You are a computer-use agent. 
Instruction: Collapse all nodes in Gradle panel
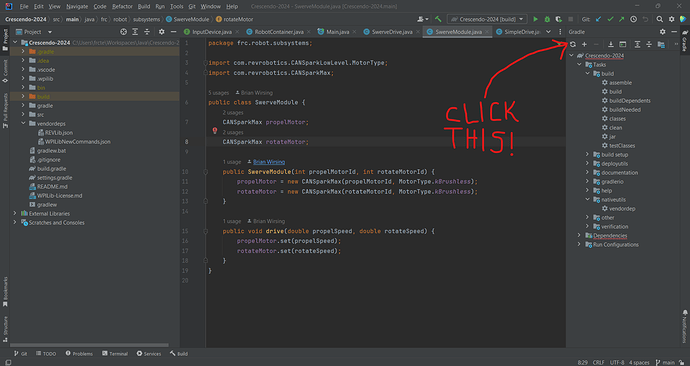point(649,44)
